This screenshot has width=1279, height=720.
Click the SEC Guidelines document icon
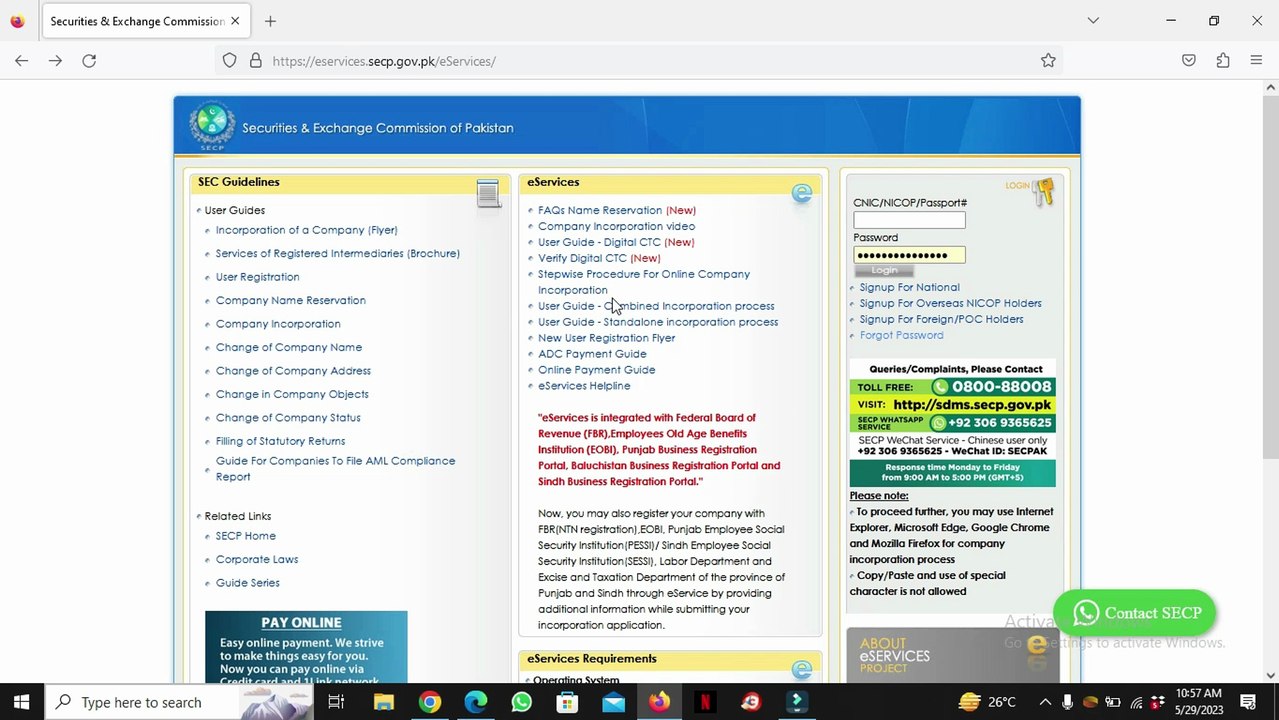click(x=488, y=194)
